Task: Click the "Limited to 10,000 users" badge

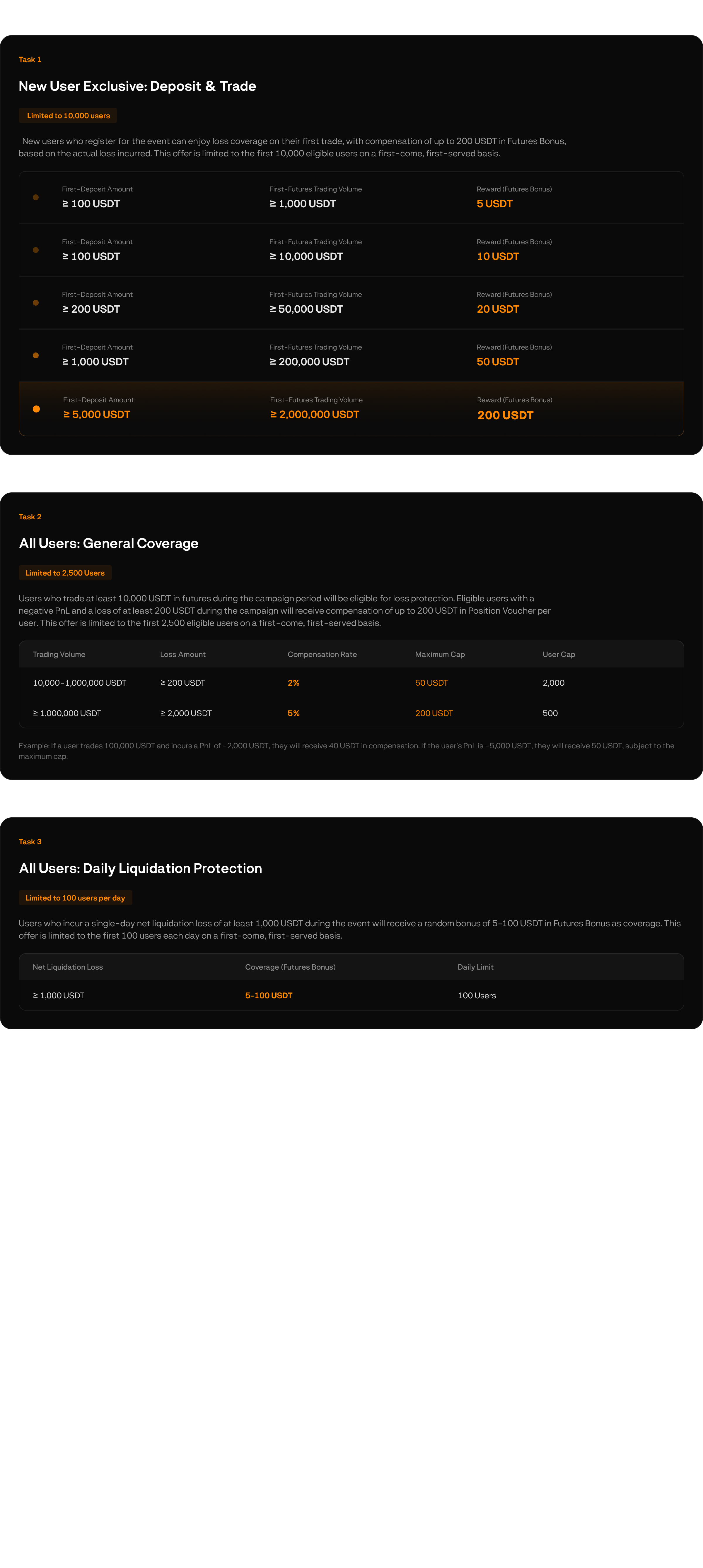Action: click(x=68, y=116)
